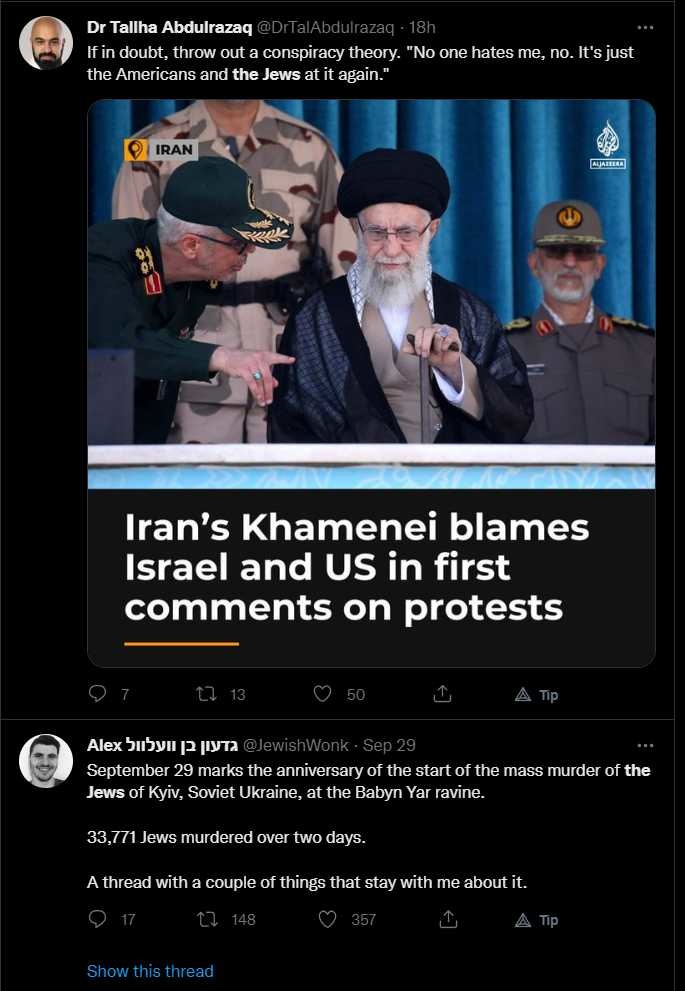The height and width of the screenshot is (991, 685).
Task: Share Alex's Babyn Yar tweet
Action: pyautogui.click(x=448, y=919)
